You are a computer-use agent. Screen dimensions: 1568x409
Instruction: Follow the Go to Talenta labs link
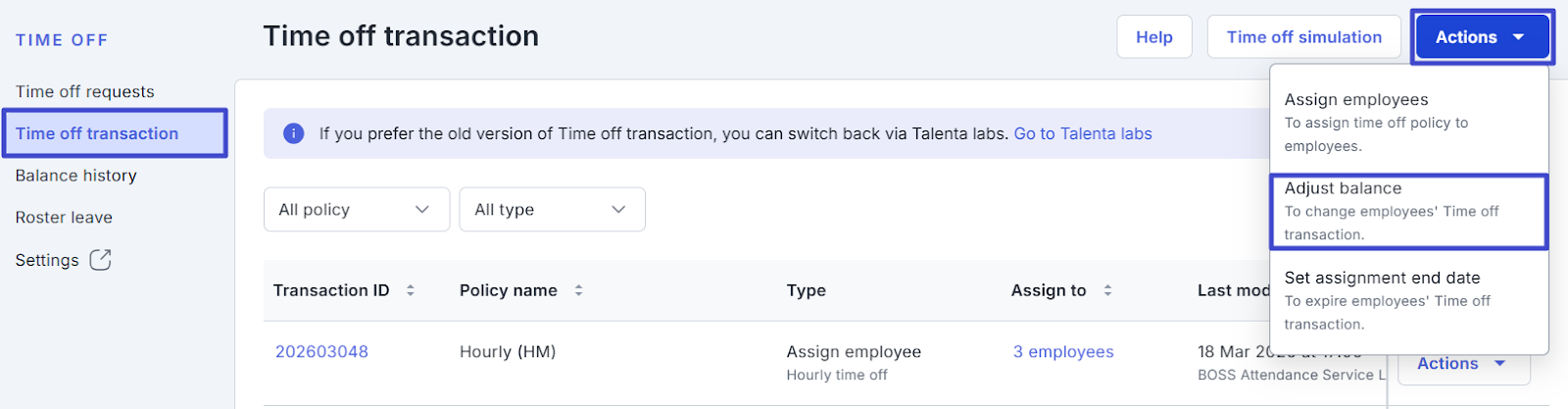click(x=1083, y=133)
